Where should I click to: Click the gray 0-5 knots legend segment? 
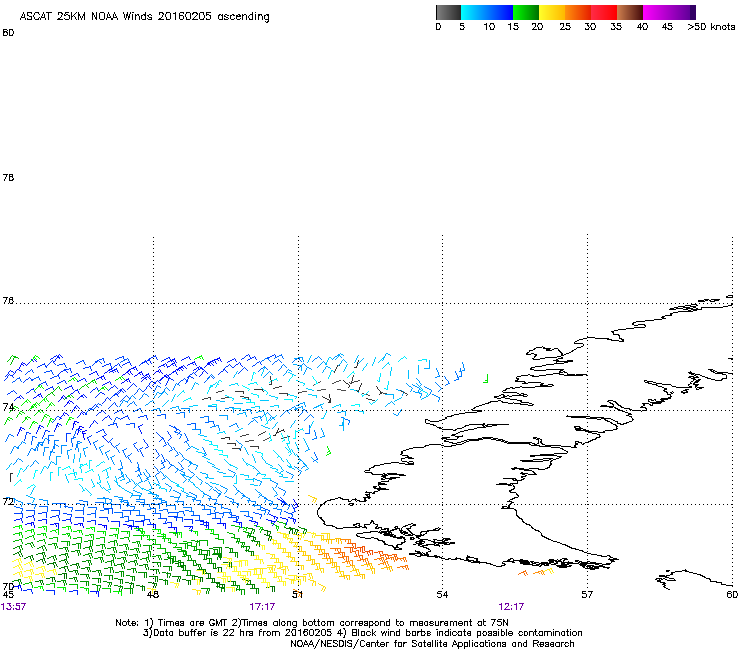click(448, 12)
